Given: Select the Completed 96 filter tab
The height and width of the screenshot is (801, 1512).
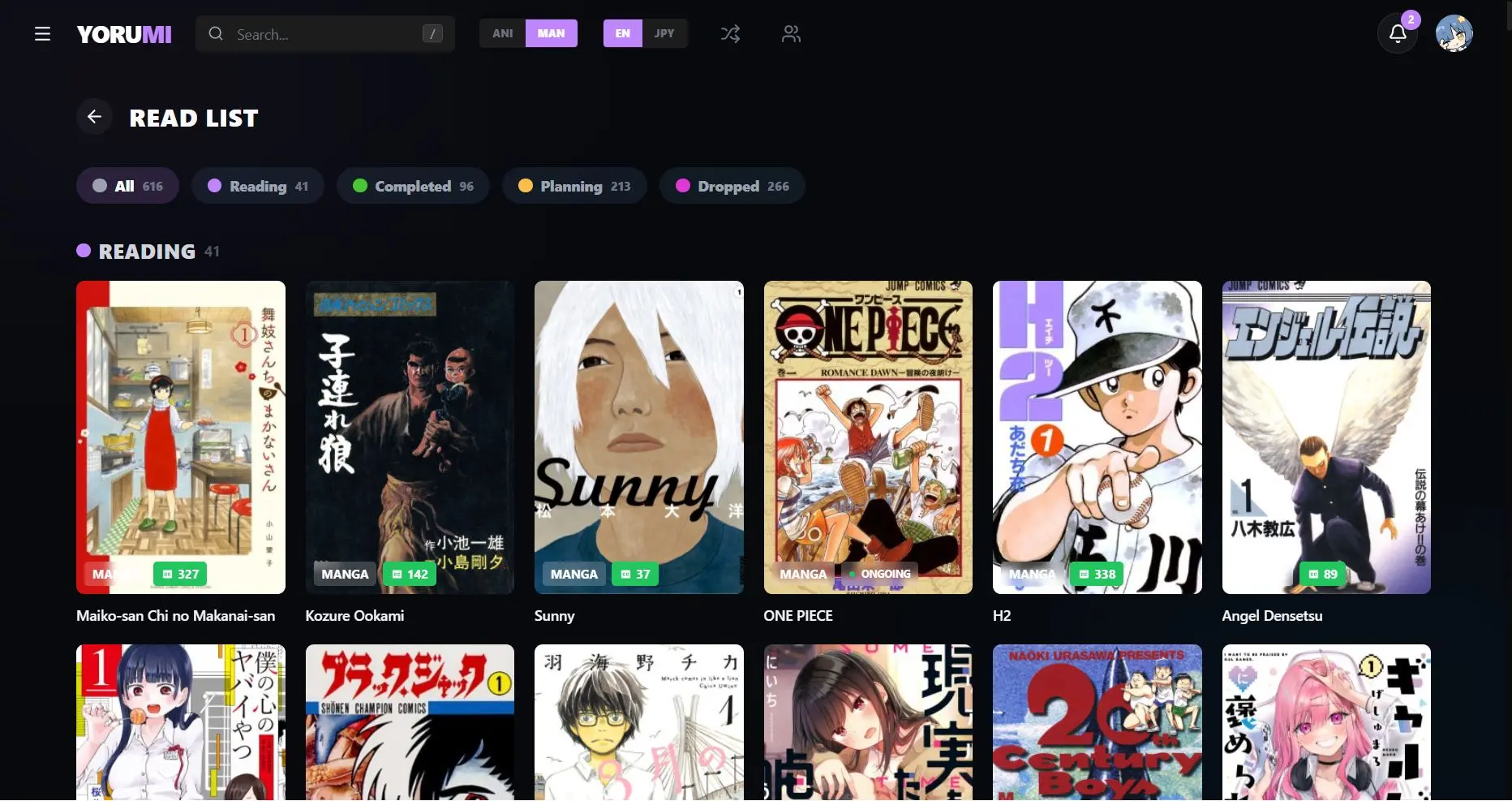Looking at the screenshot, I should [x=413, y=186].
